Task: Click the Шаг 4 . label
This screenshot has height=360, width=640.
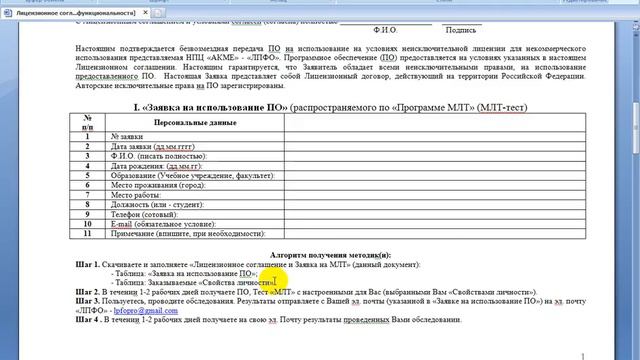Action: click(x=89, y=320)
